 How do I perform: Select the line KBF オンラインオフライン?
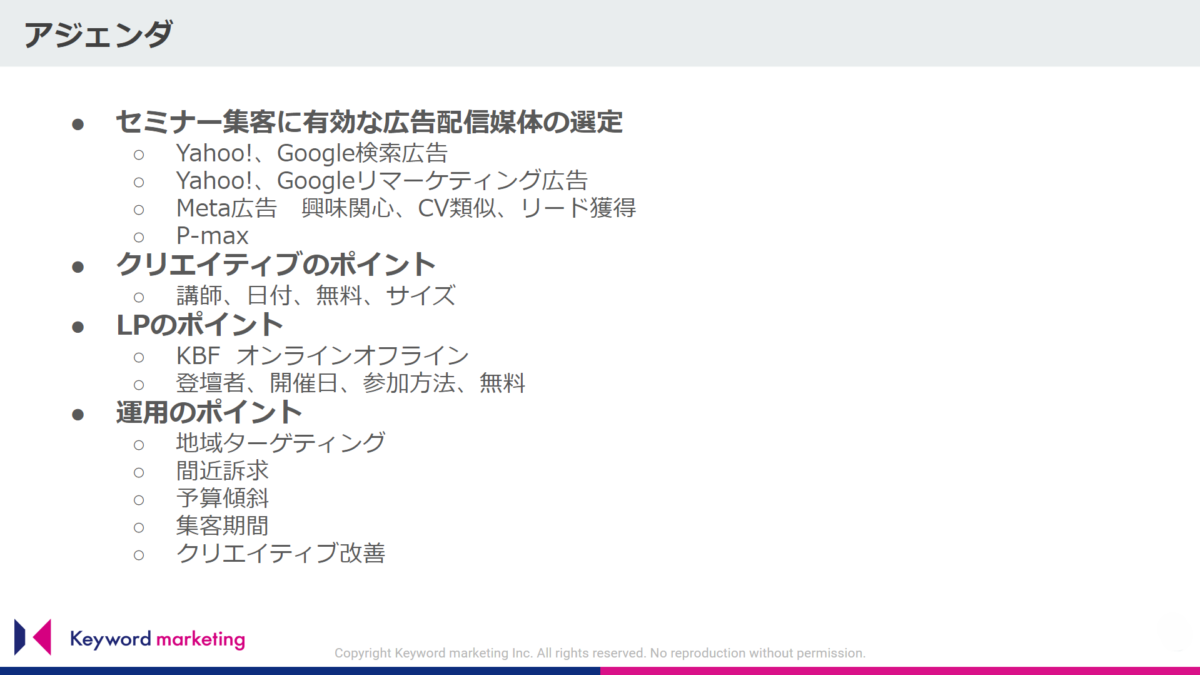pyautogui.click(x=323, y=355)
